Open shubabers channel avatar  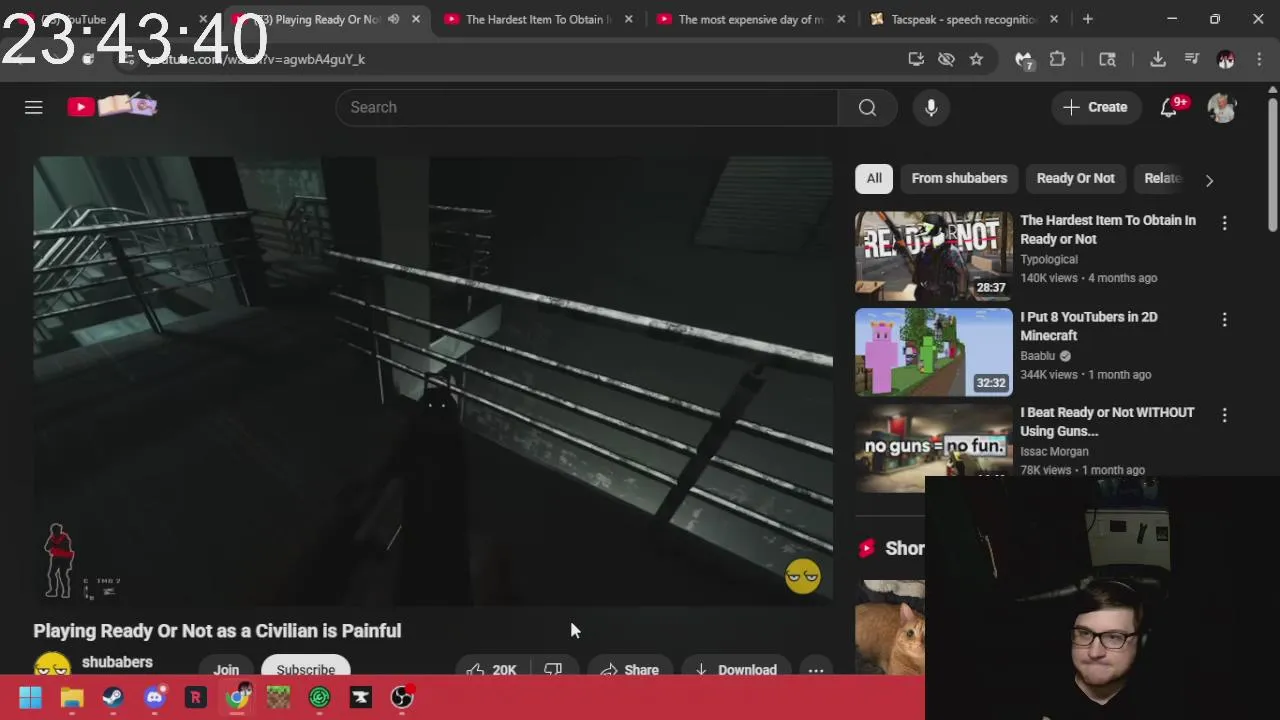(x=52, y=665)
